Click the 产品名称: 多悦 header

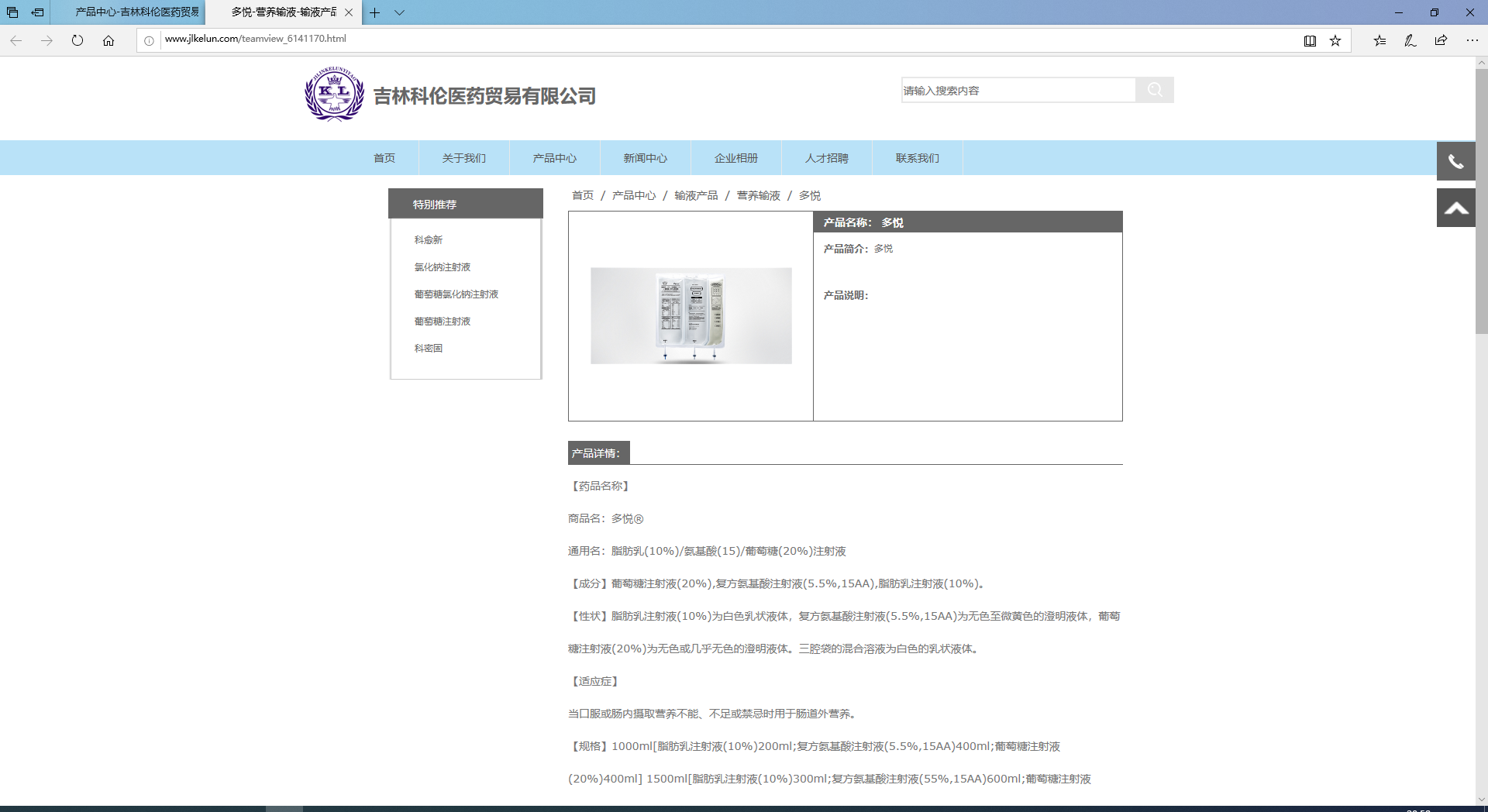[968, 222]
